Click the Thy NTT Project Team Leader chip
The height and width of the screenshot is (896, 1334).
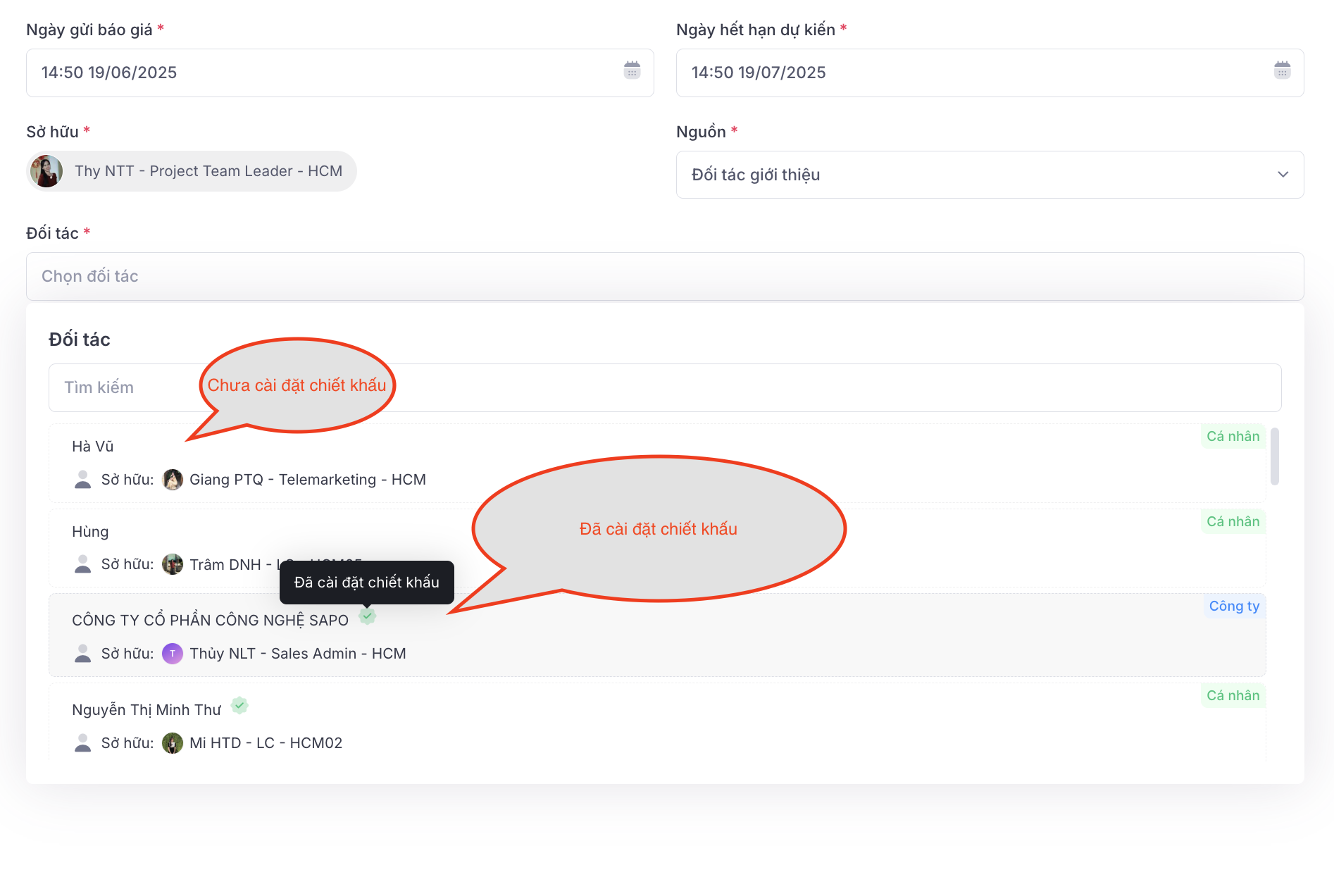[191, 170]
